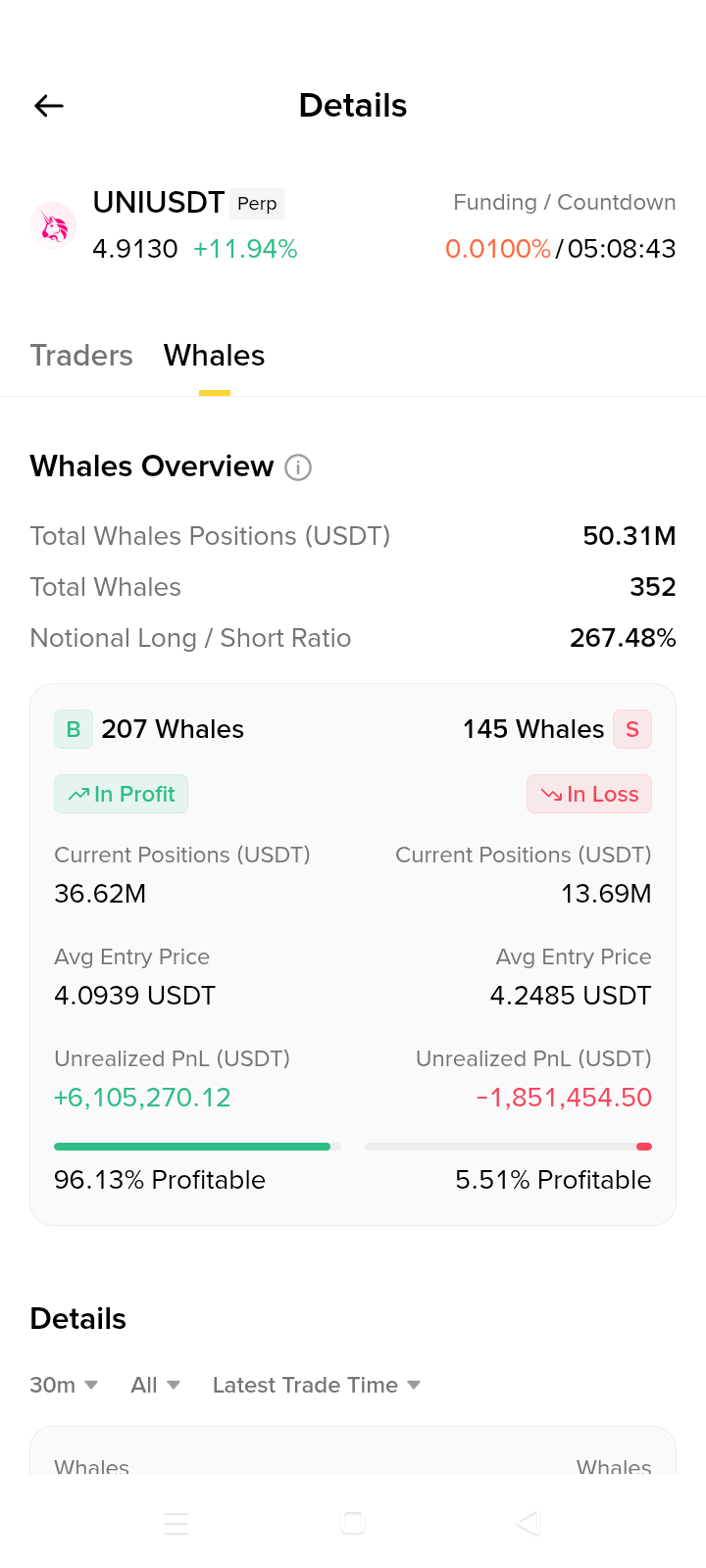Tap the Android recent apps menu icon
Image resolution: width=706 pixels, height=1568 pixels.
(x=176, y=1523)
